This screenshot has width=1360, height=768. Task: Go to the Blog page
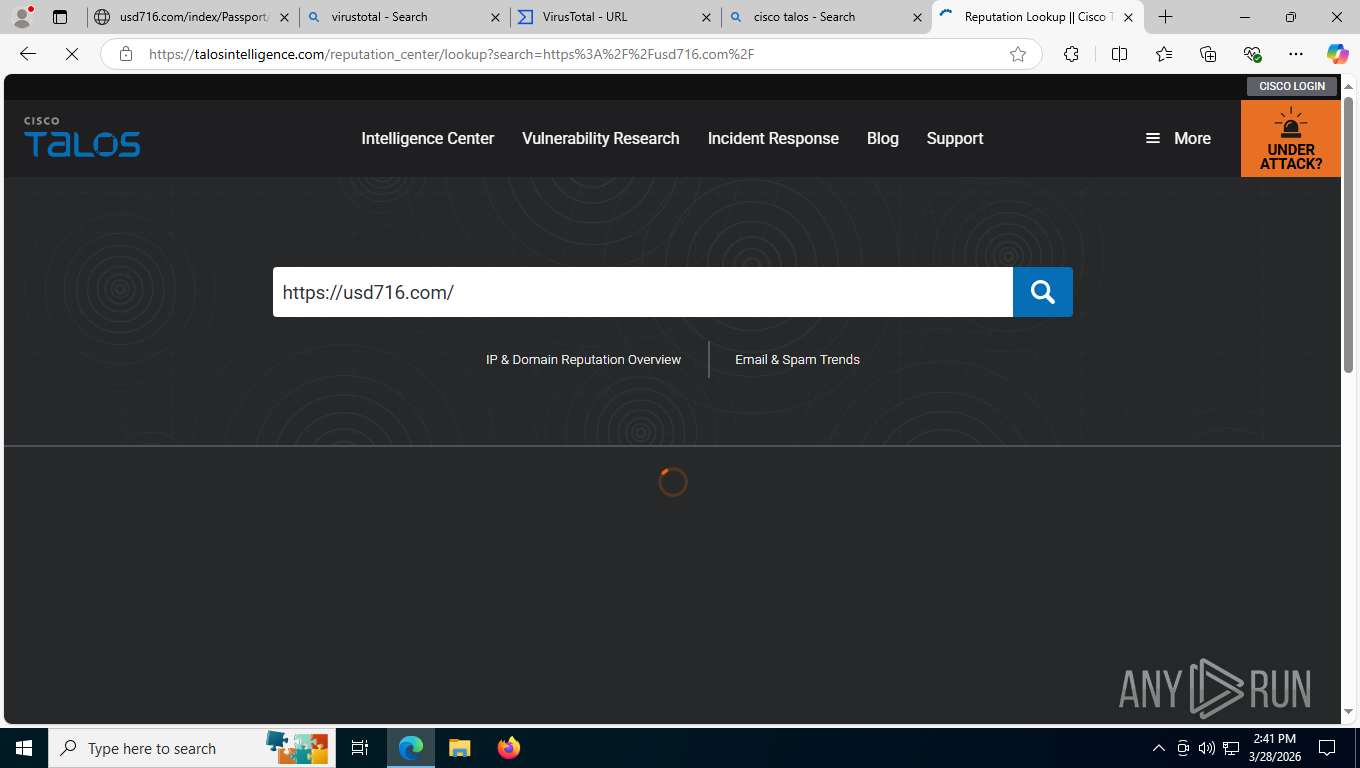coord(883,138)
